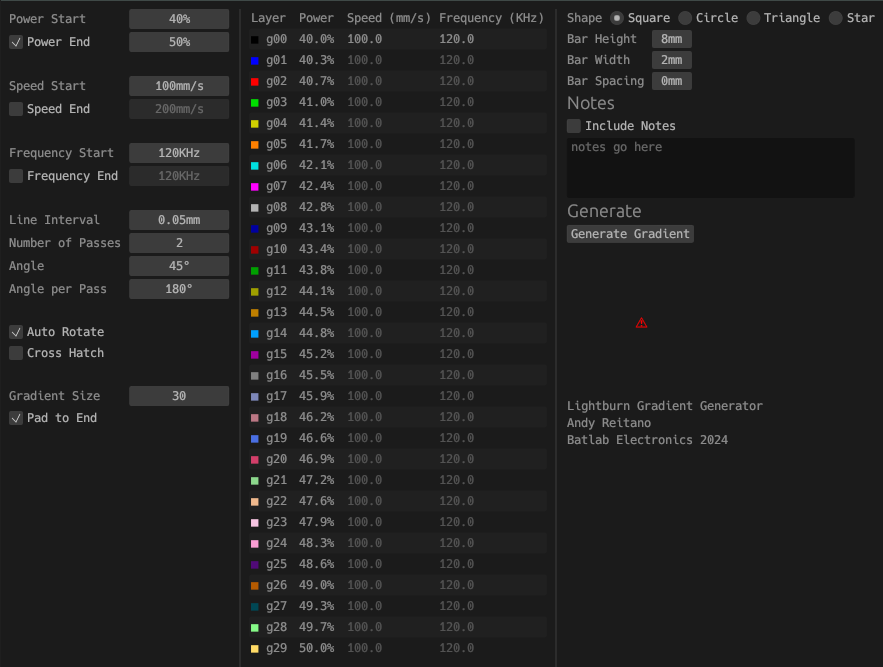Viewport: 883px width, 667px height.
Task: Click the green g03 layer color swatch
Action: coord(255,102)
